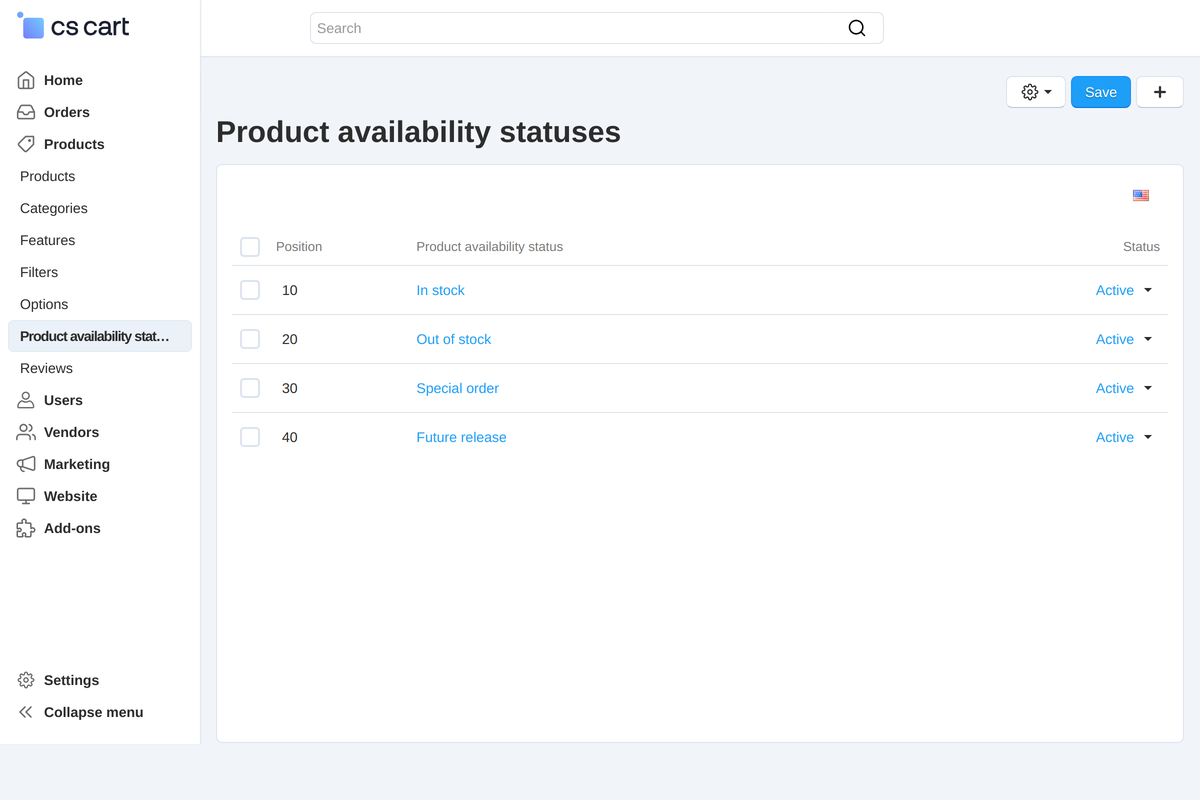1200x800 pixels.
Task: Open the Future release status link
Action: pyautogui.click(x=461, y=437)
